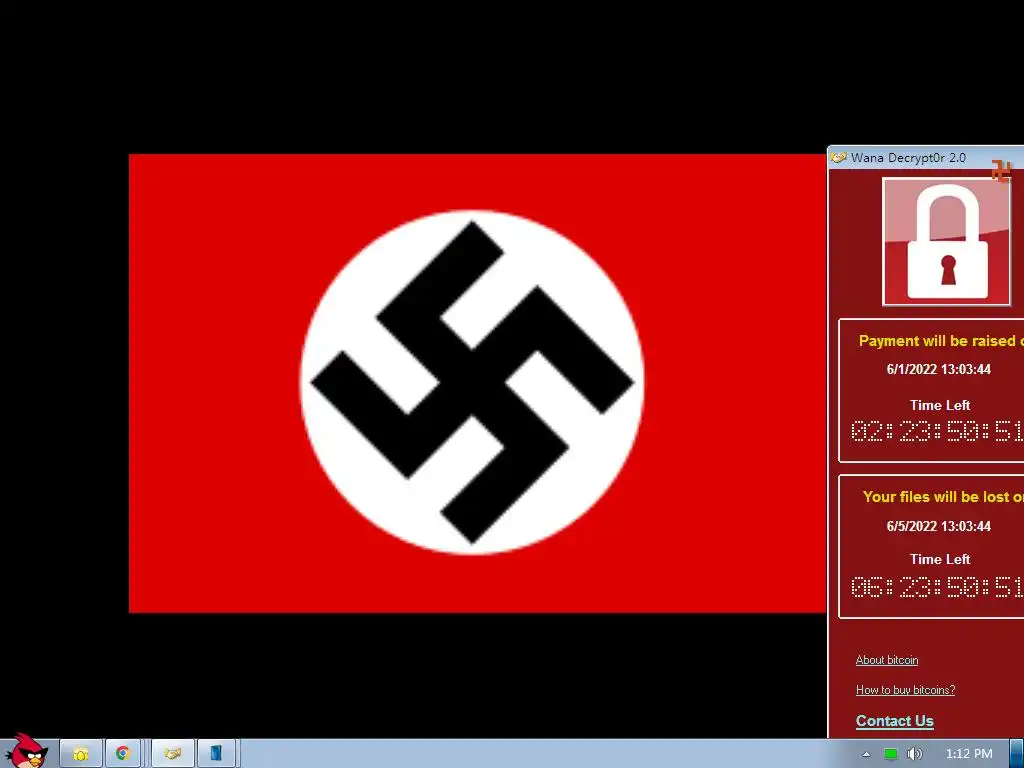Image resolution: width=1024 pixels, height=768 pixels.
Task: Click the handshake icon in Wana Decrypt0r title bar
Action: point(839,157)
